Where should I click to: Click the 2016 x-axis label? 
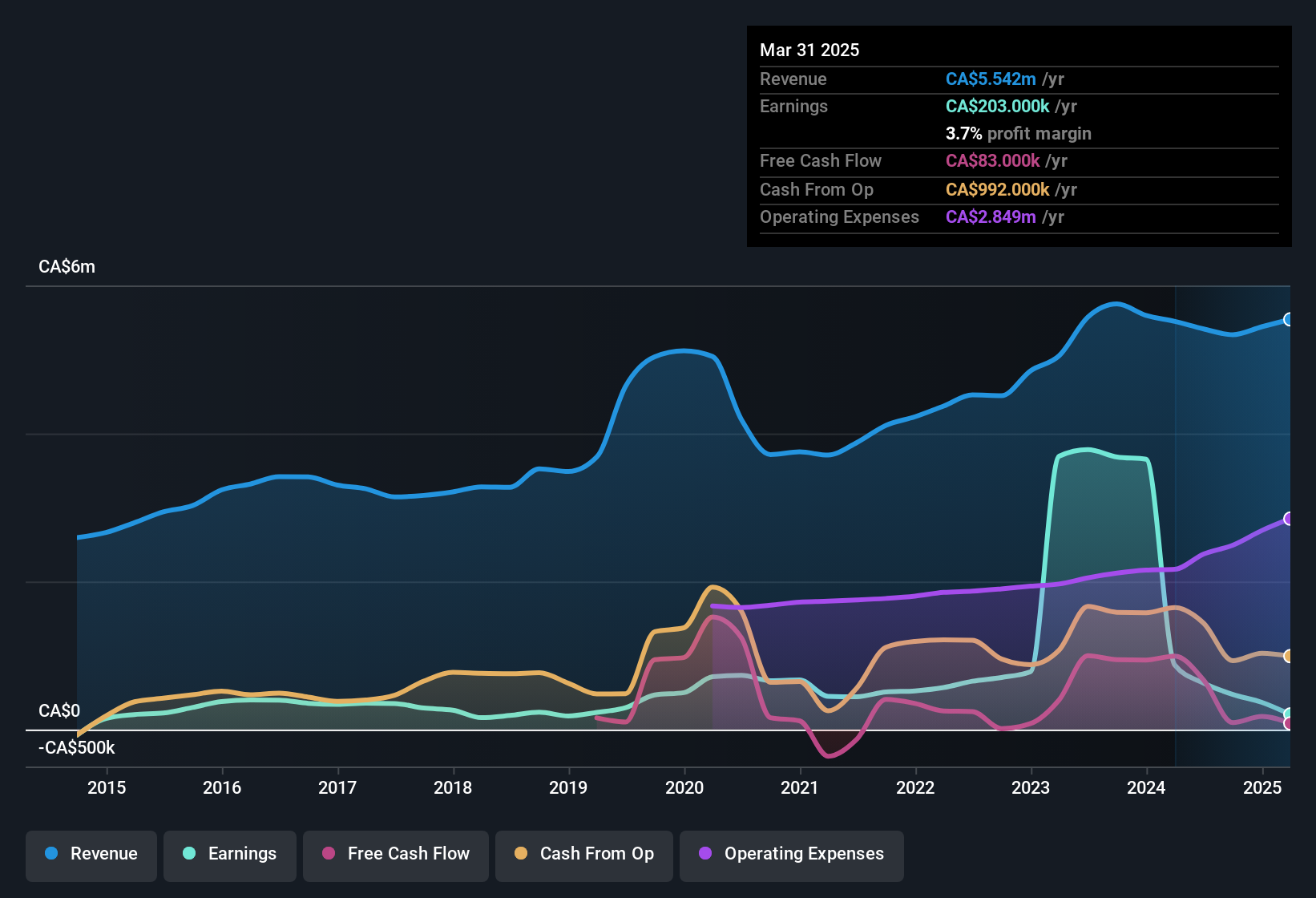[x=222, y=788]
